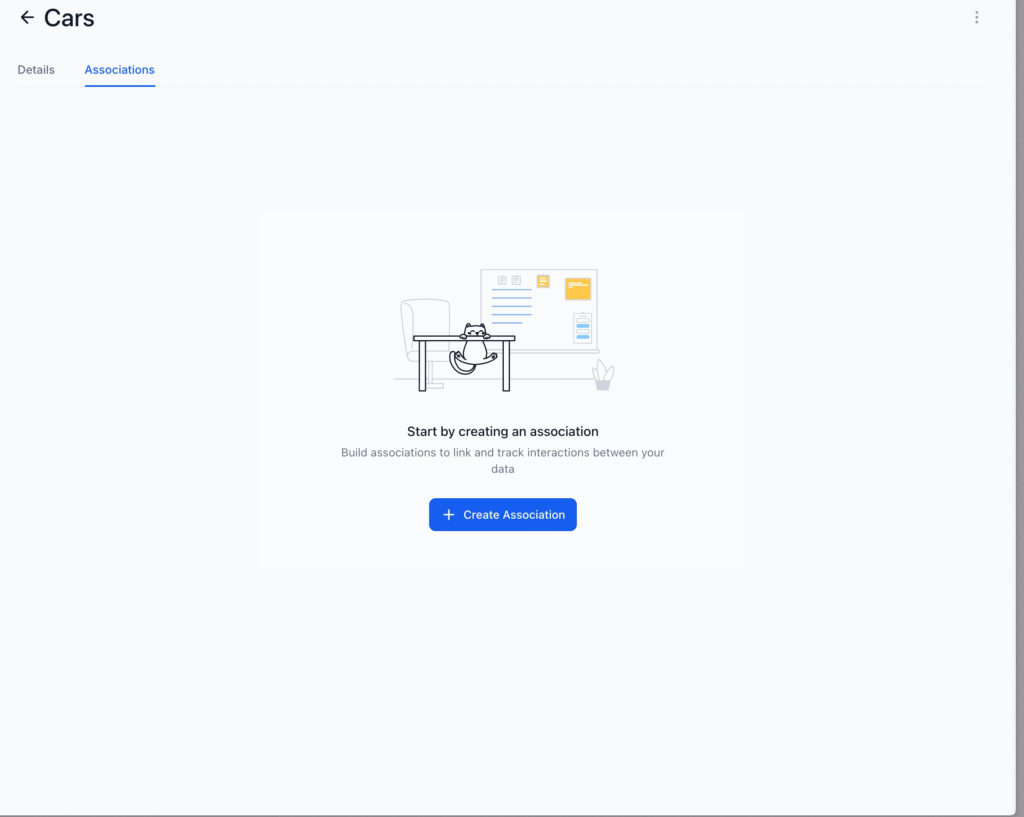
Task: Click the left grey clipboard icon on whiteboard
Action: coord(502,281)
